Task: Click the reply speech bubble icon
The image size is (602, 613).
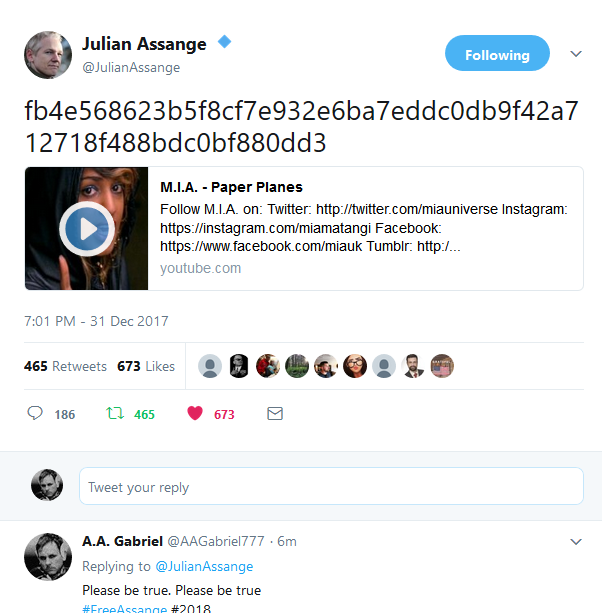Action: pos(35,413)
